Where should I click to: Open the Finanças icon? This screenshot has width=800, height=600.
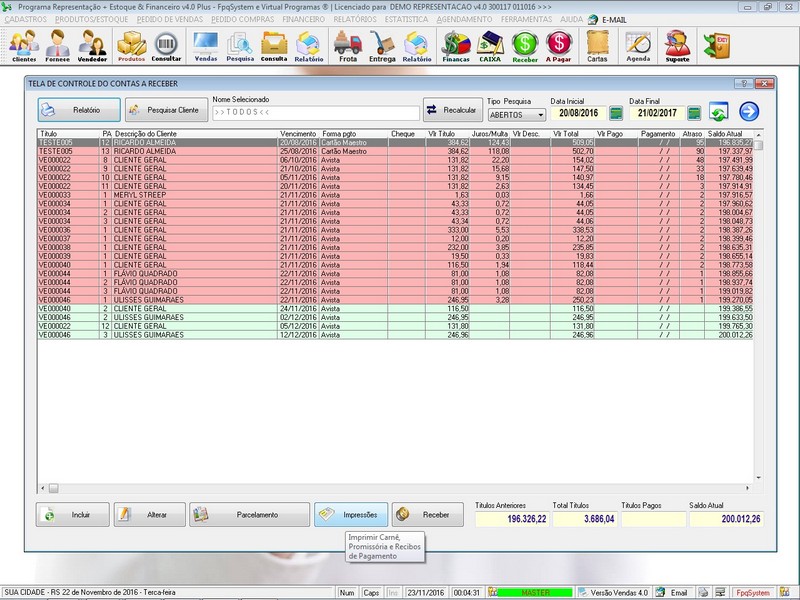(456, 45)
